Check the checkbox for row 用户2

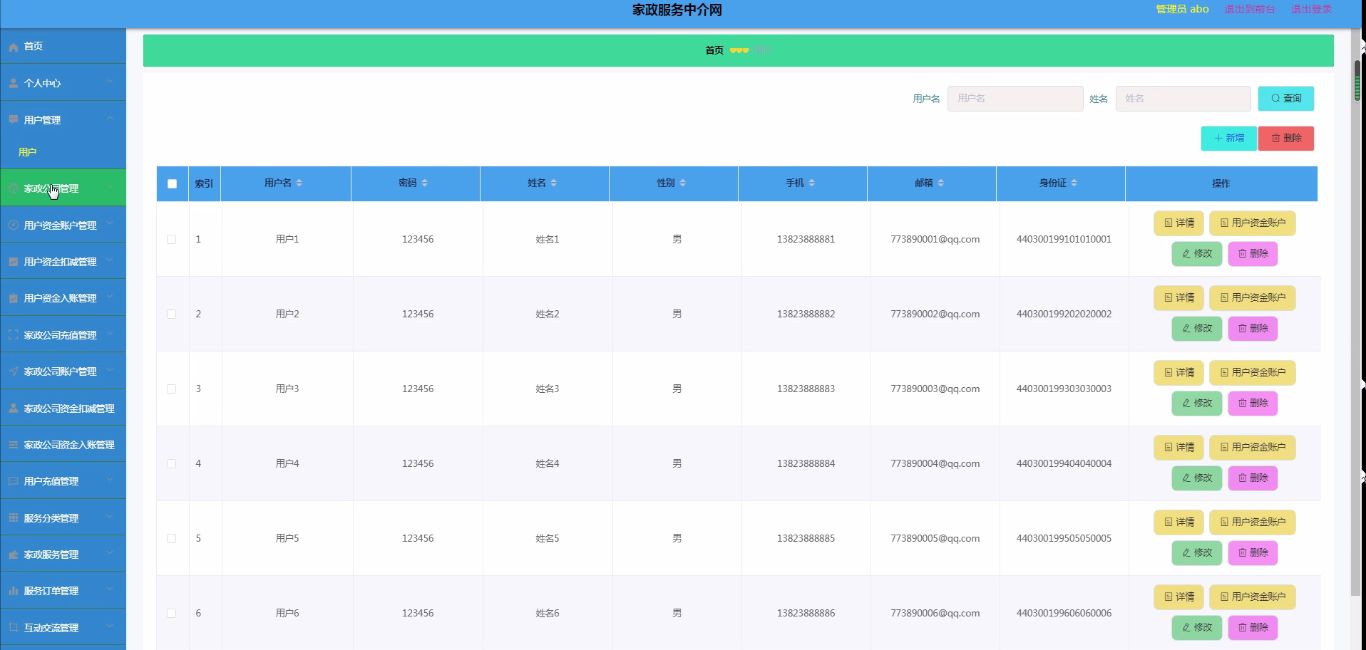tap(172, 314)
